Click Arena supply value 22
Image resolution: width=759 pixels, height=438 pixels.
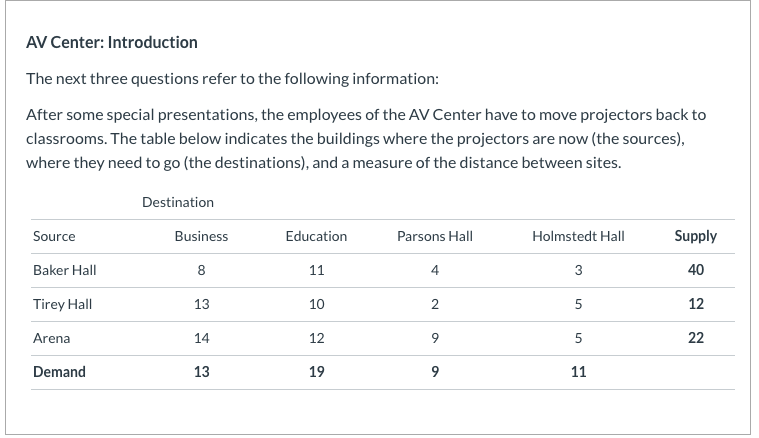(696, 338)
